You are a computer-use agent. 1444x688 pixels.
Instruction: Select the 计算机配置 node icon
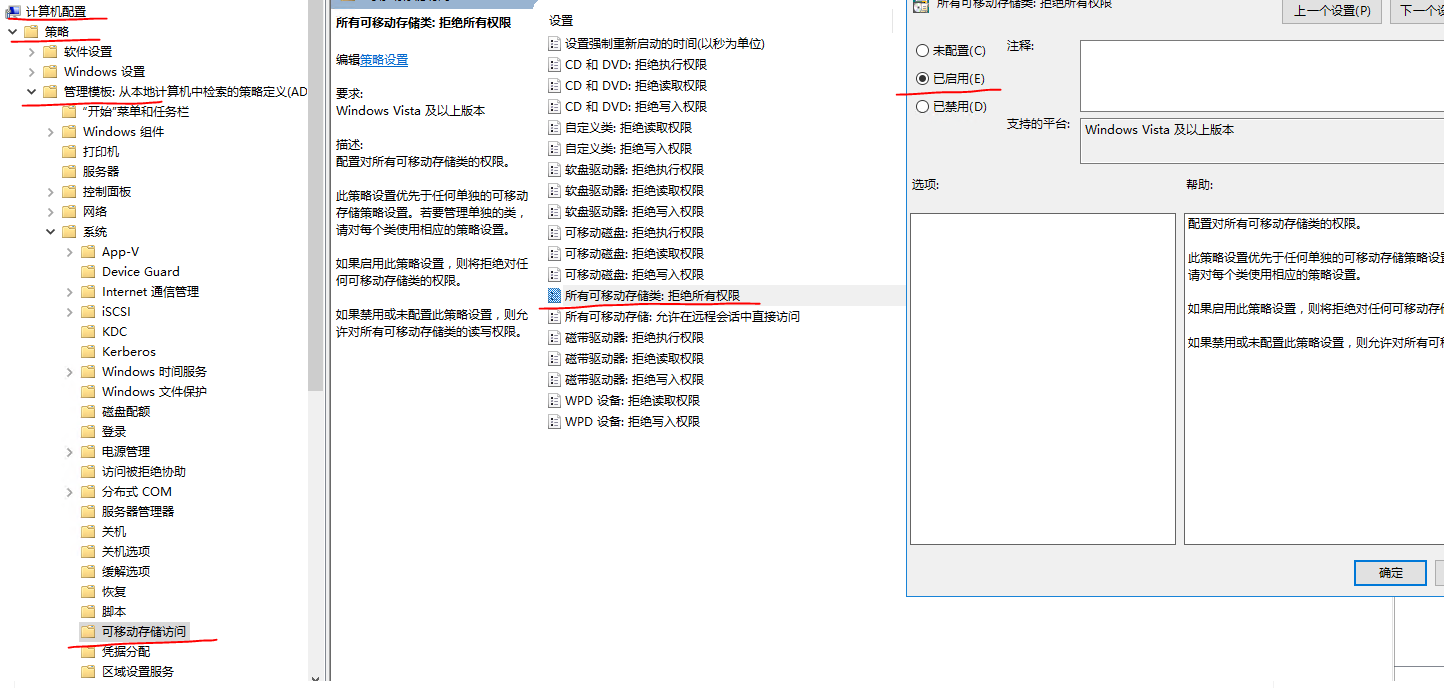tap(13, 11)
